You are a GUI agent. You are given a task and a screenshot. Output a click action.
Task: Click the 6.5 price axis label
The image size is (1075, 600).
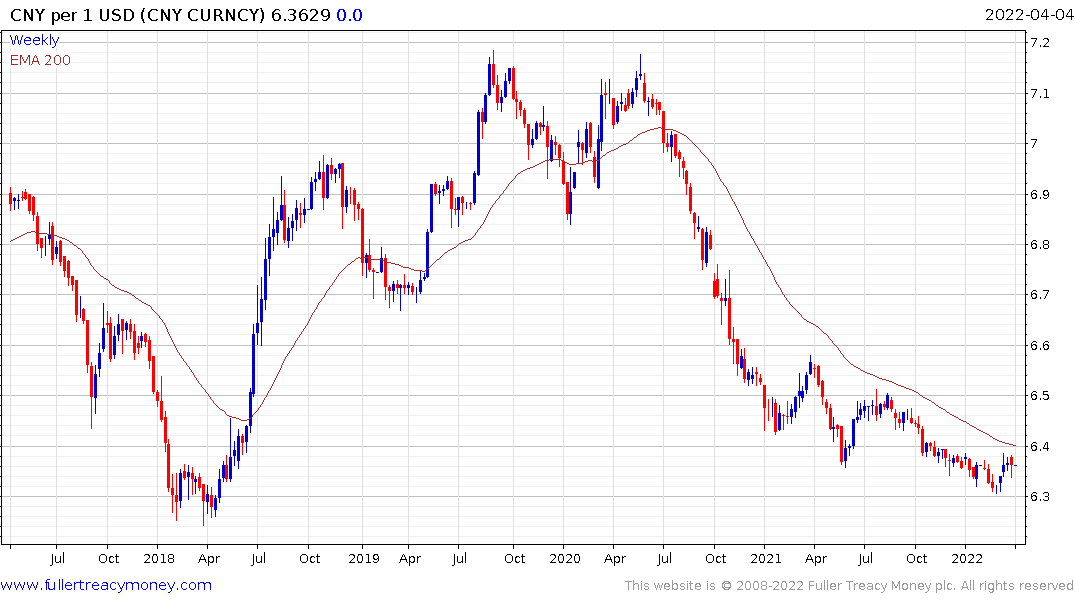(1039, 396)
